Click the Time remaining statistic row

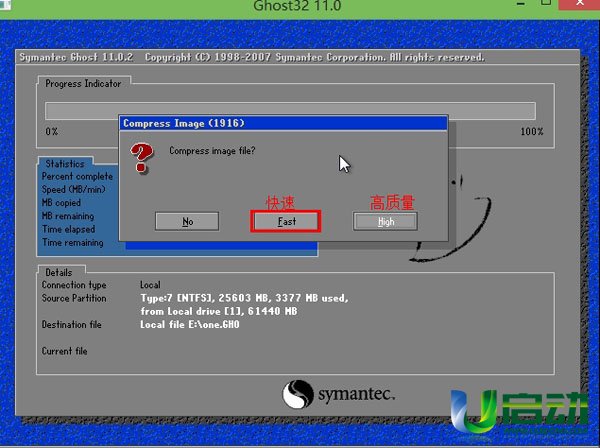tap(73, 243)
